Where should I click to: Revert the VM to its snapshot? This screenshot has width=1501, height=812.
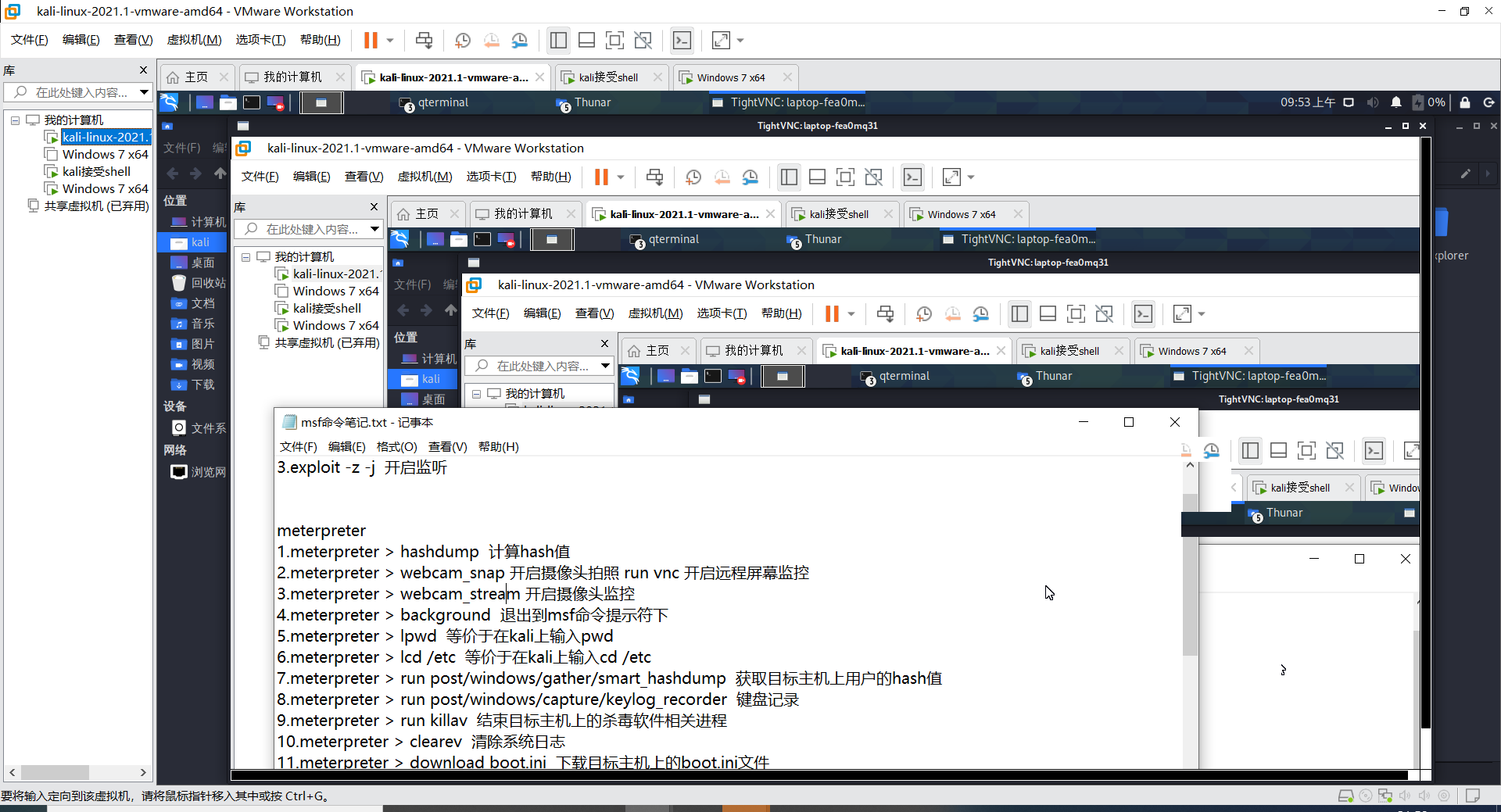point(492,40)
